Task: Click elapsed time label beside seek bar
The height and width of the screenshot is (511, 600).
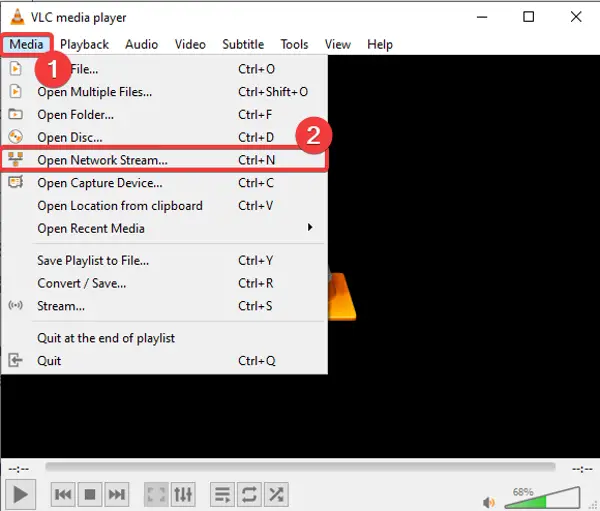Action: pos(19,469)
